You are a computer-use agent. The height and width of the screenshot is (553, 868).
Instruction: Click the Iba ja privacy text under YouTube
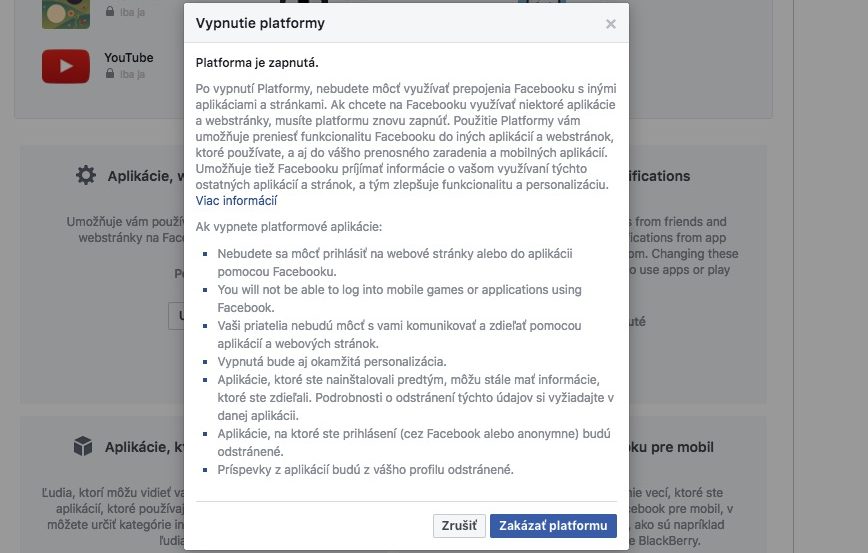coord(132,74)
